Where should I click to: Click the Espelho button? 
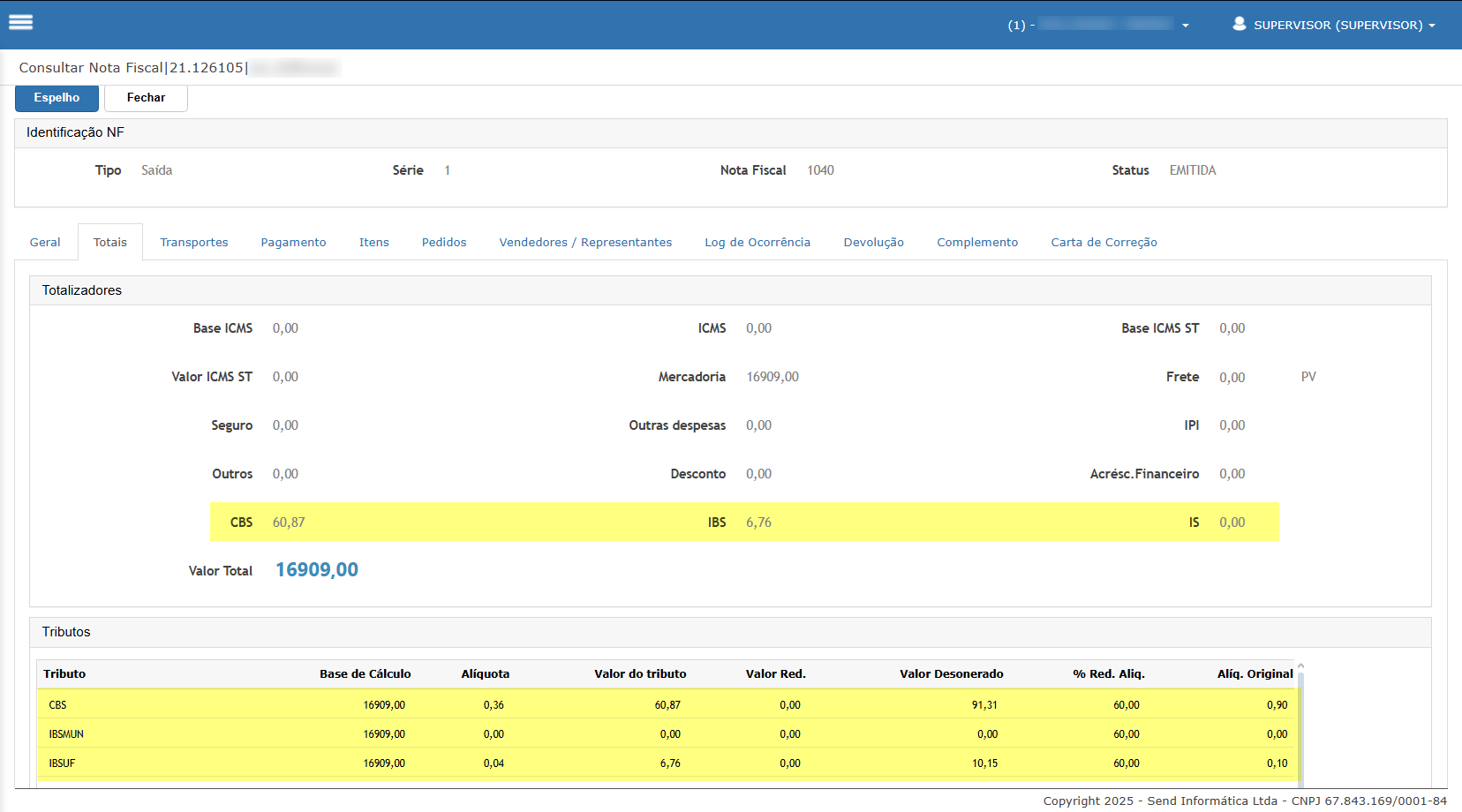(57, 98)
